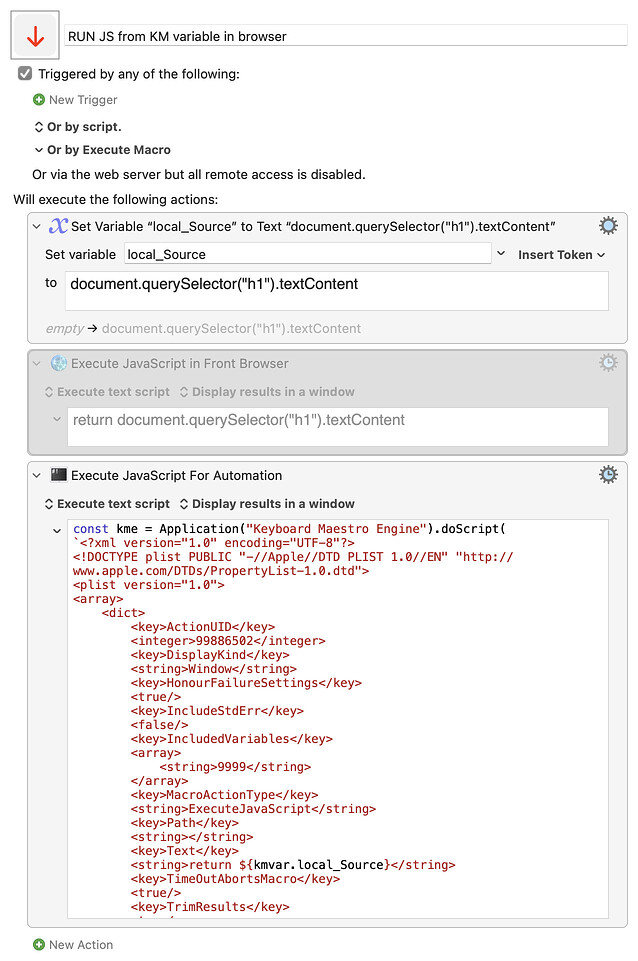Click the 'empty → document.querySelector' preview text

coord(203,329)
